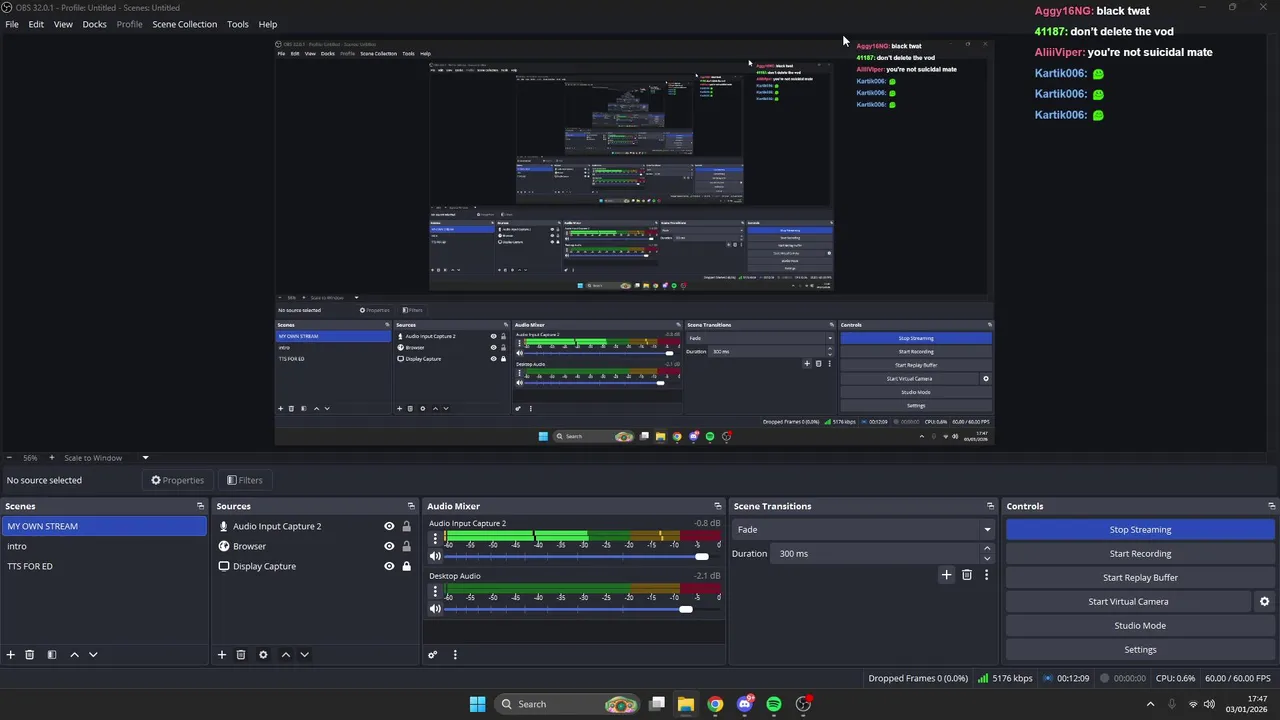The height and width of the screenshot is (720, 1280).
Task: Pop out the Audio Mixer dock
Action: tap(717, 506)
